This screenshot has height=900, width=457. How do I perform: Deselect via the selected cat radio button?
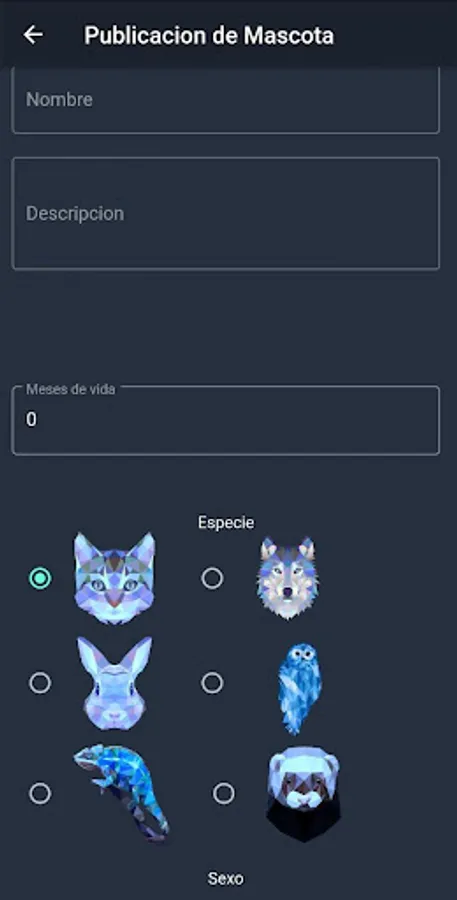(x=40, y=578)
